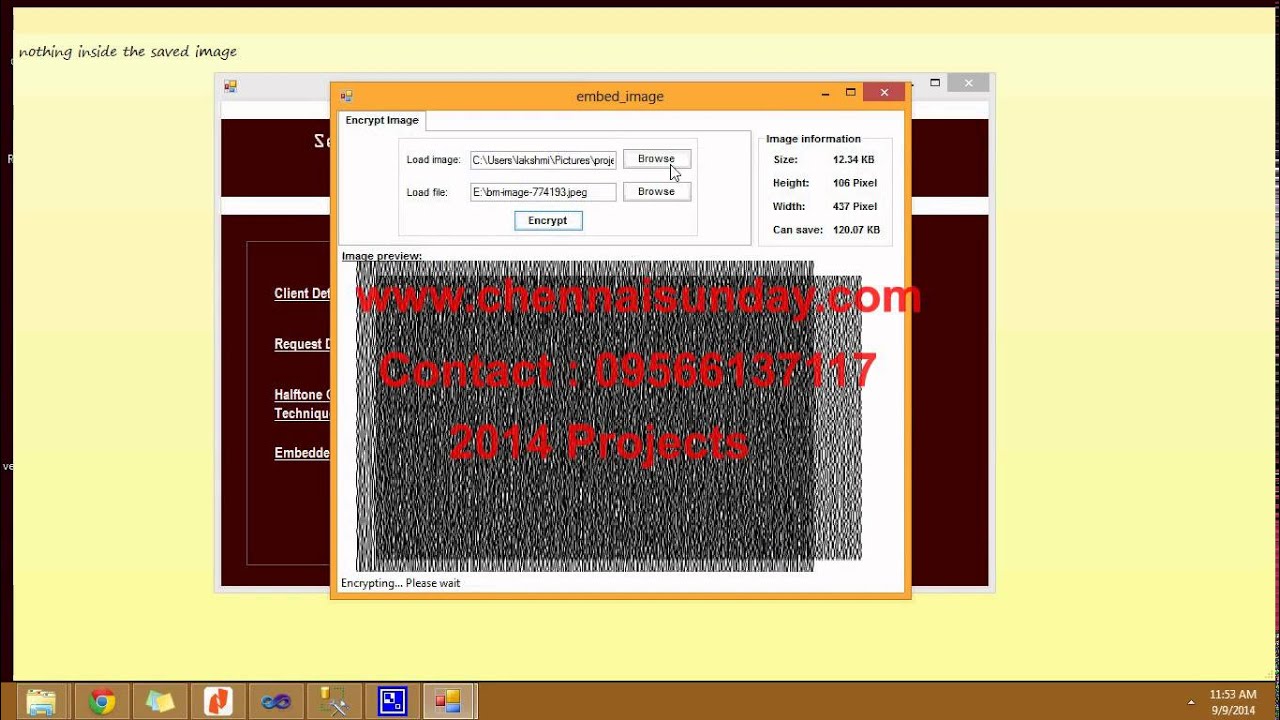Click the "Load file:" label
This screenshot has height=720, width=1280.
[x=427, y=192]
